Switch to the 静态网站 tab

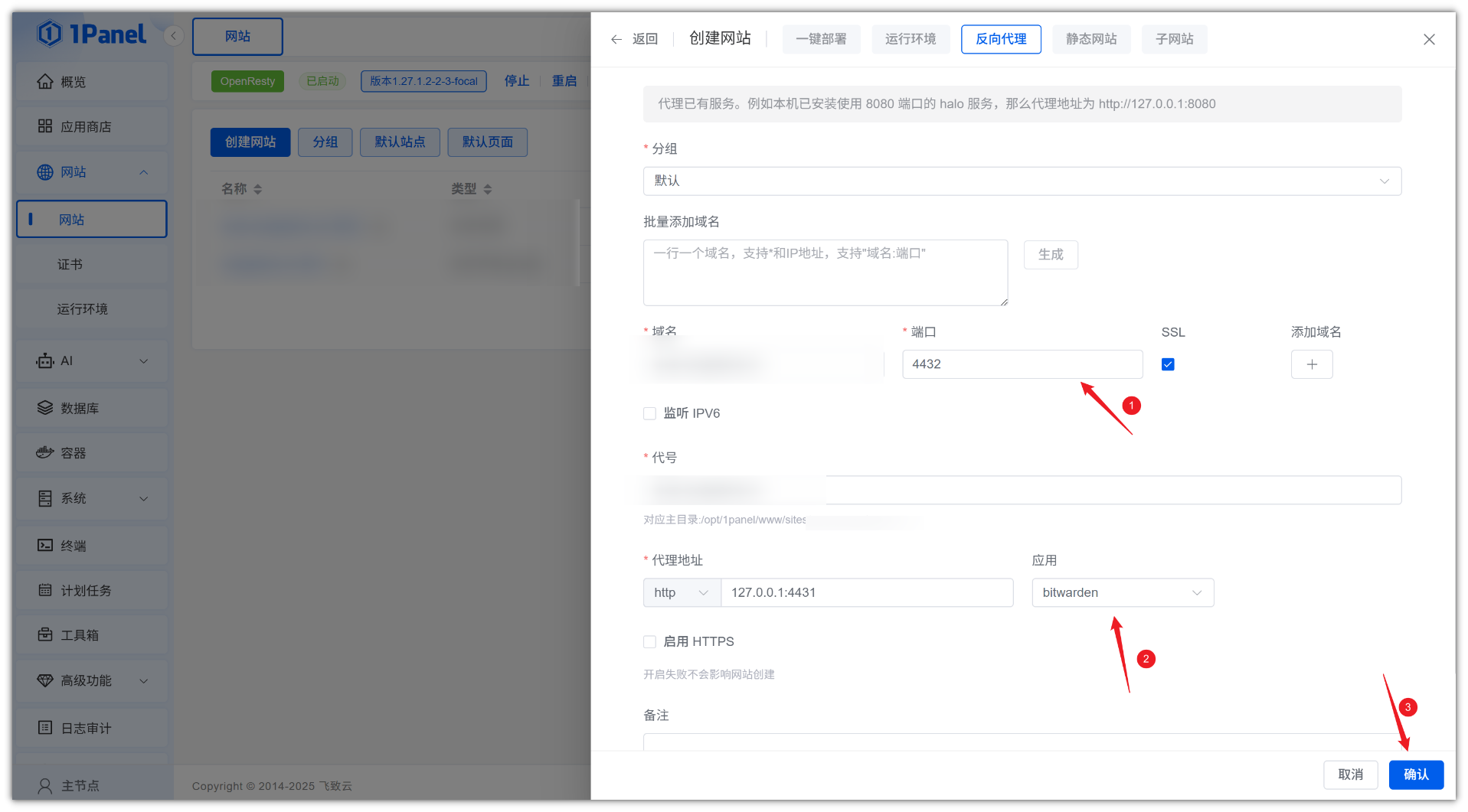1090,39
